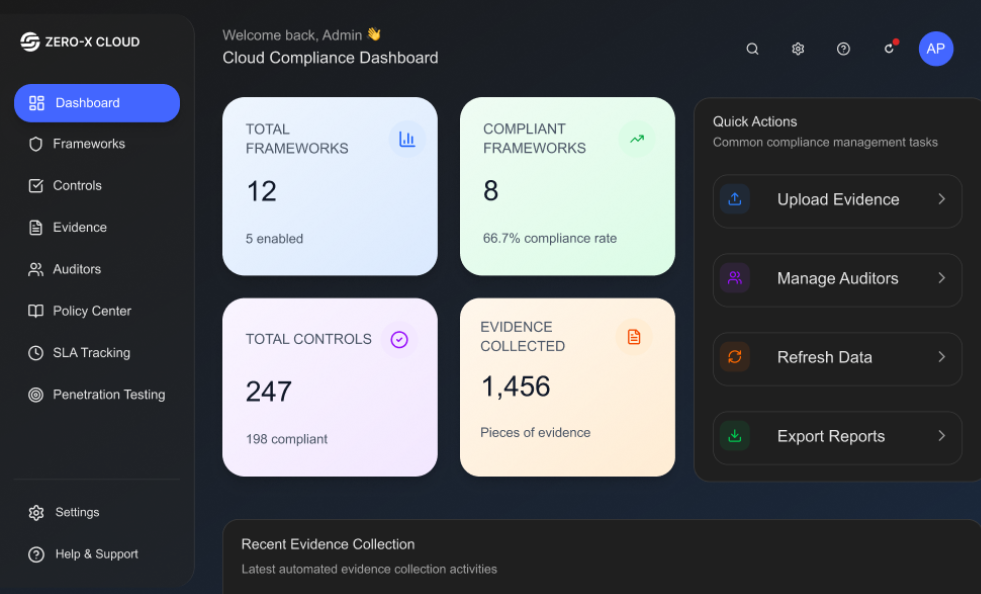This screenshot has width=981, height=594.
Task: Open Frameworks from the sidebar
Action: (88, 144)
